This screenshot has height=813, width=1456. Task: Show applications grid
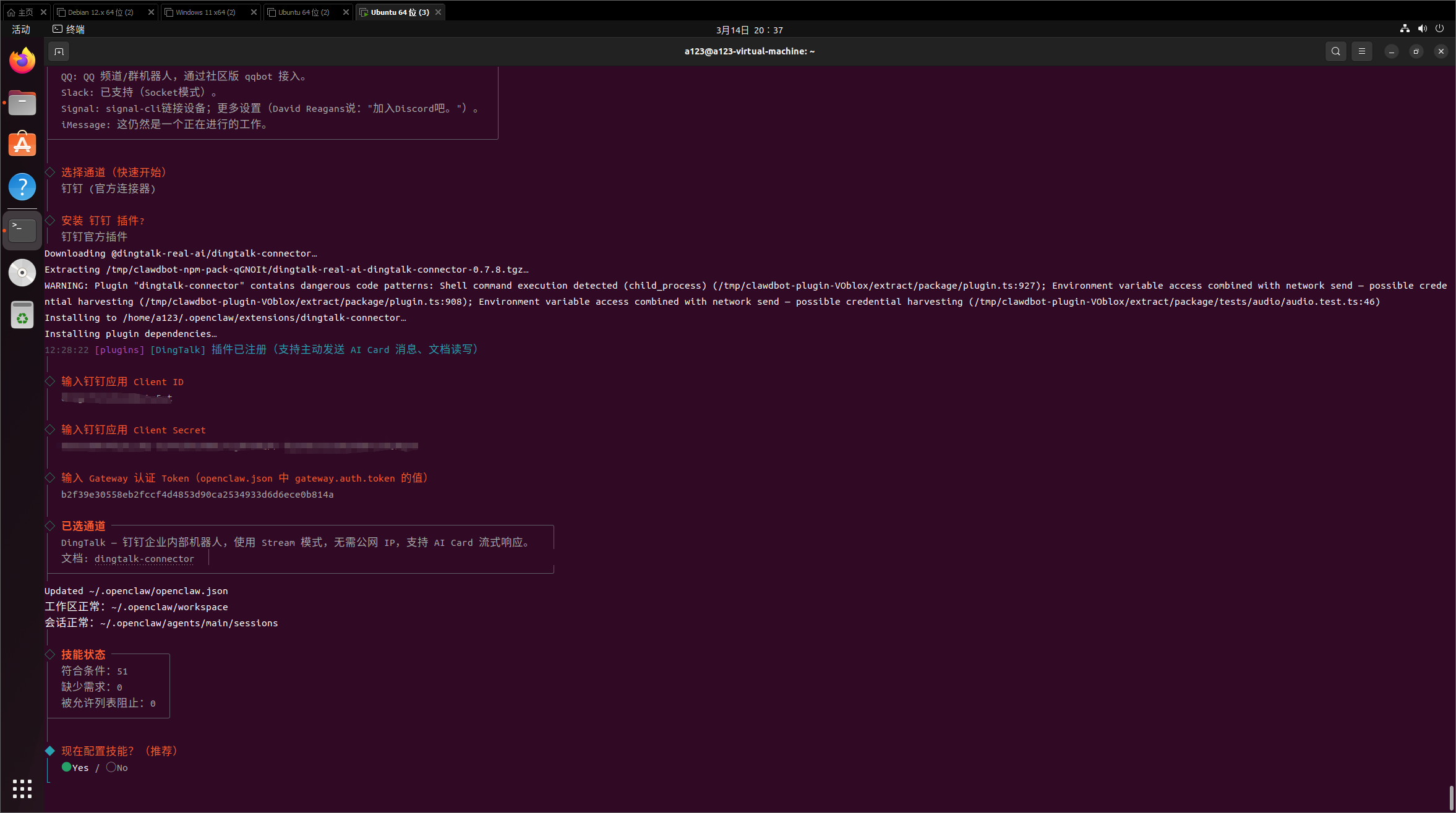pyautogui.click(x=22, y=788)
